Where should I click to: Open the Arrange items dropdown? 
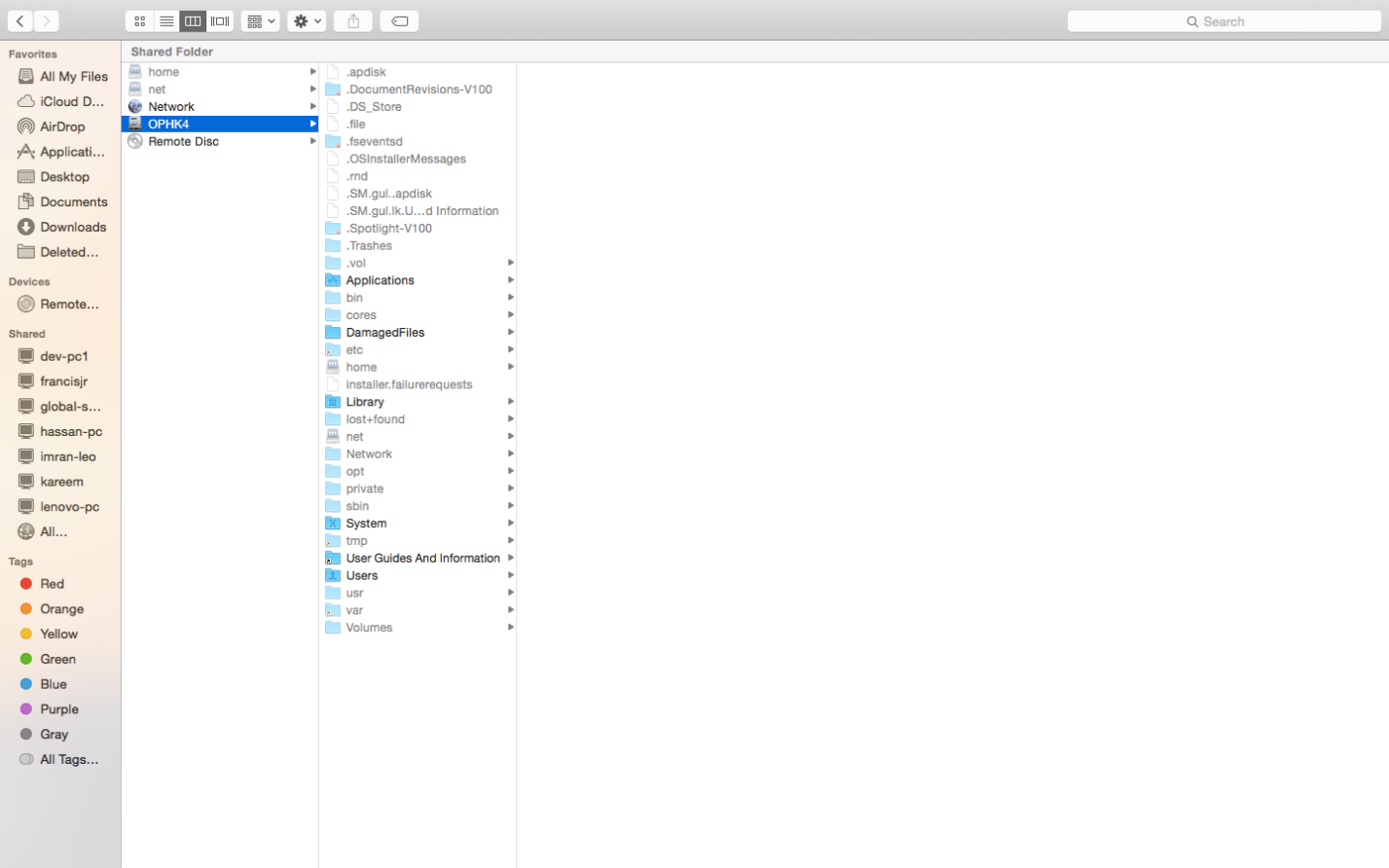click(x=260, y=20)
